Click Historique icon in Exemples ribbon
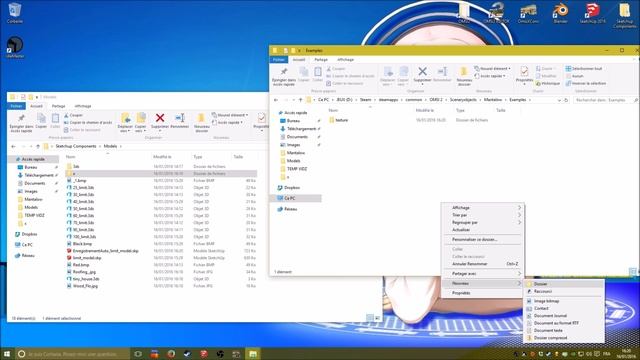The height and width of the screenshot is (360, 640). click(548, 83)
